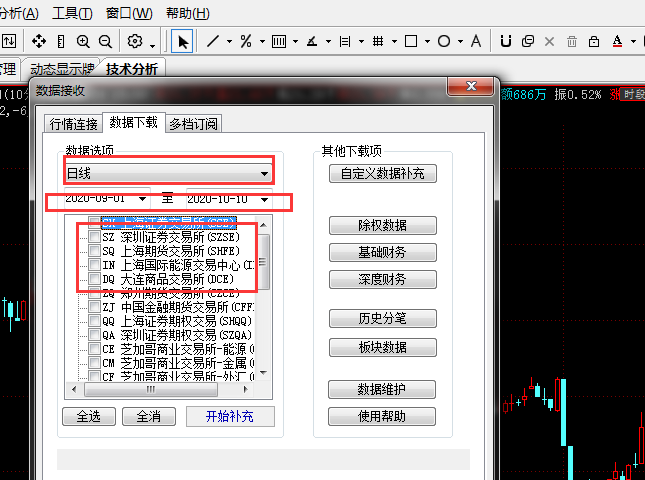Open the start date 2020-09-01 dropdown
The image size is (645, 480).
143,199
